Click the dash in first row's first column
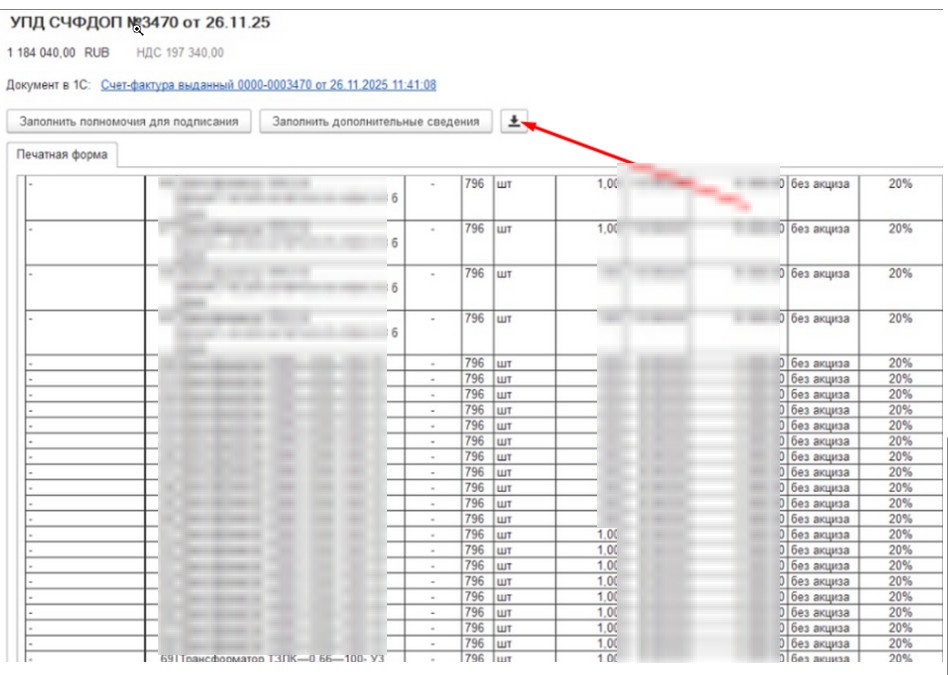Image resolution: width=948 pixels, height=675 pixels. click(x=31, y=185)
